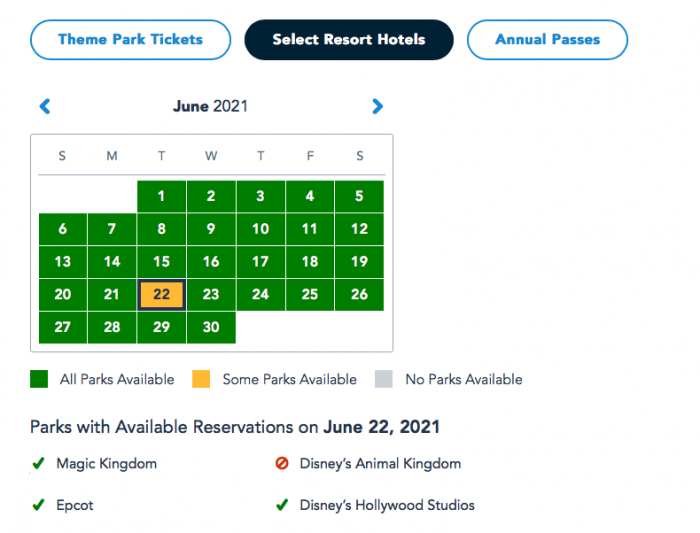This screenshot has height=533, width=700.
Task: Click green All Parks Available swatch
Action: (39, 379)
